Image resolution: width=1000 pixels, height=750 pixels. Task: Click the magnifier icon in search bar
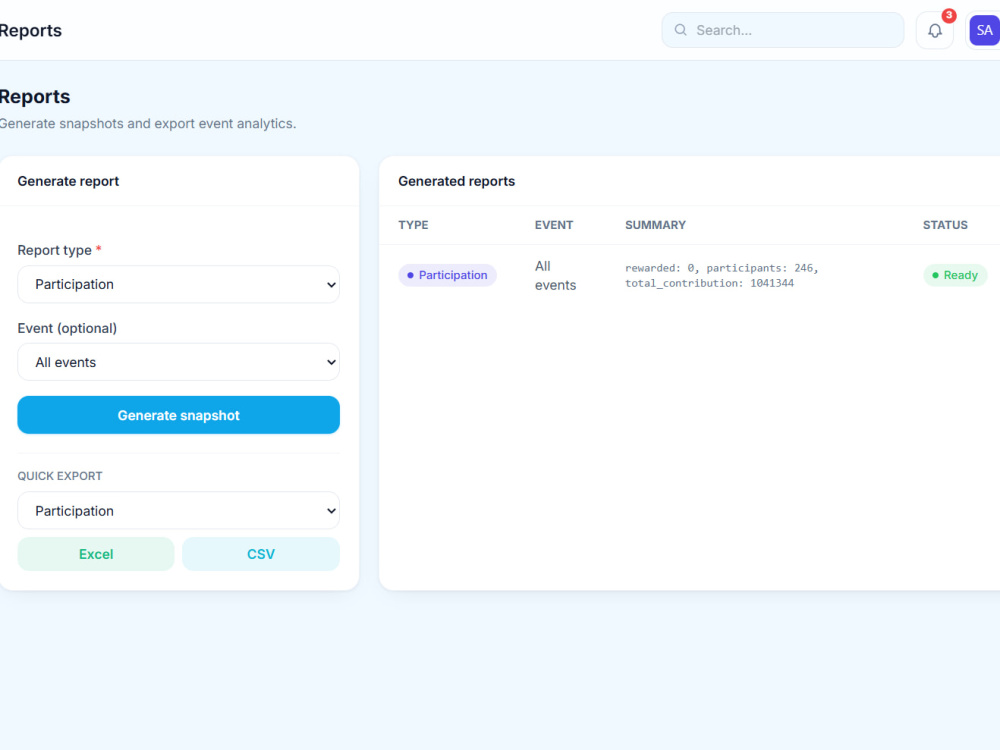[680, 30]
